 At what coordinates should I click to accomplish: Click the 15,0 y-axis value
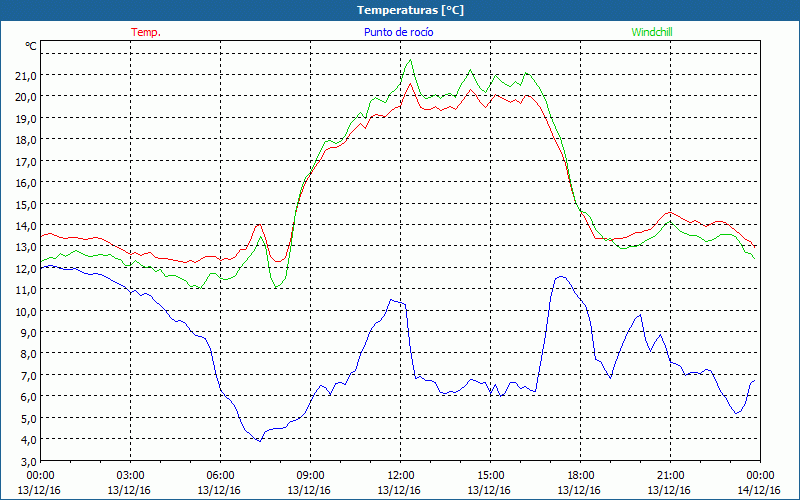(26, 204)
